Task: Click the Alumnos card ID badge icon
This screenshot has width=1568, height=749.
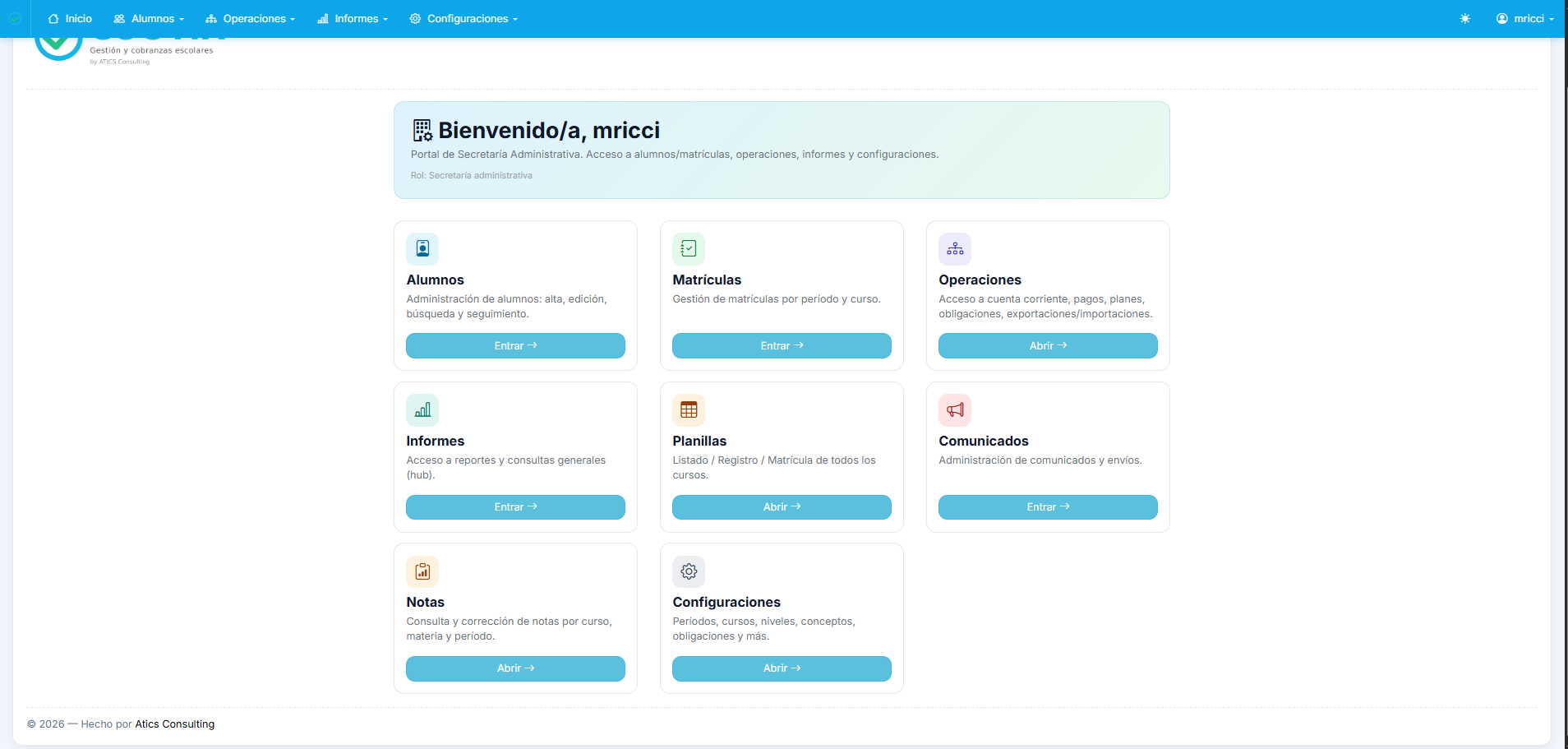Action: coord(422,248)
